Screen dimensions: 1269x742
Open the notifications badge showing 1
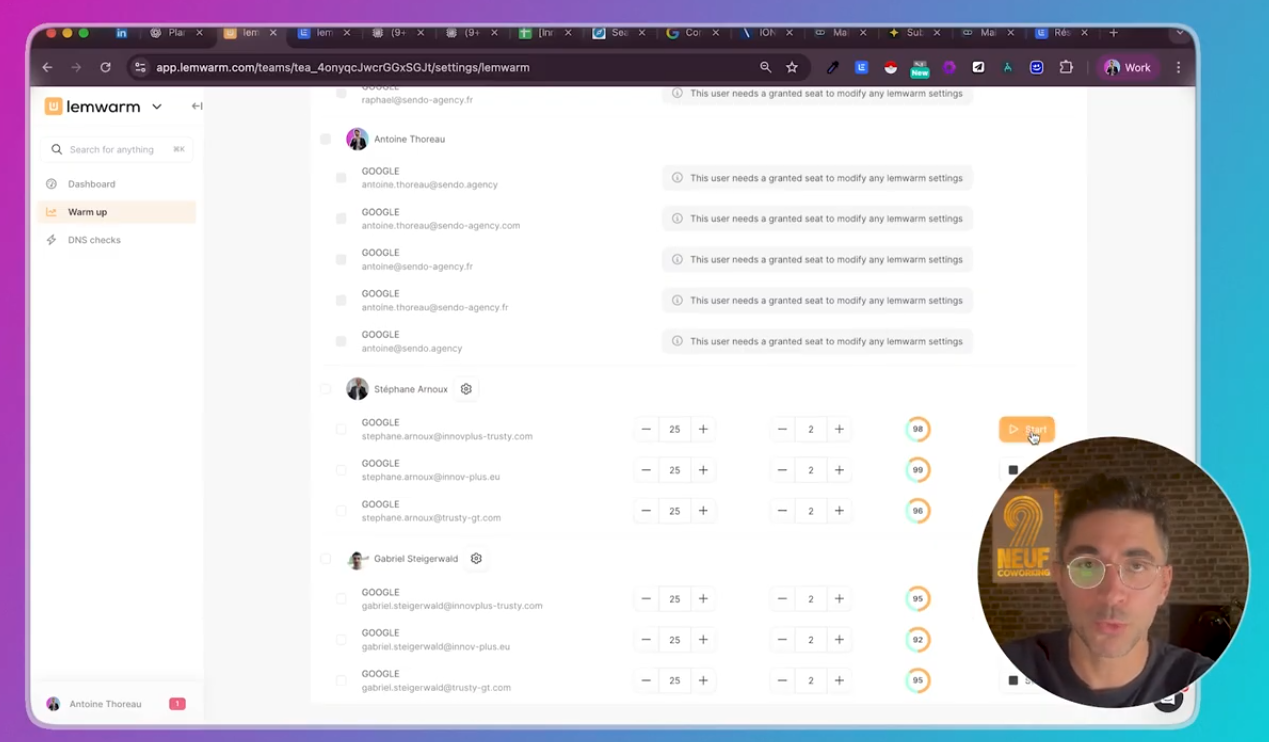(x=177, y=704)
